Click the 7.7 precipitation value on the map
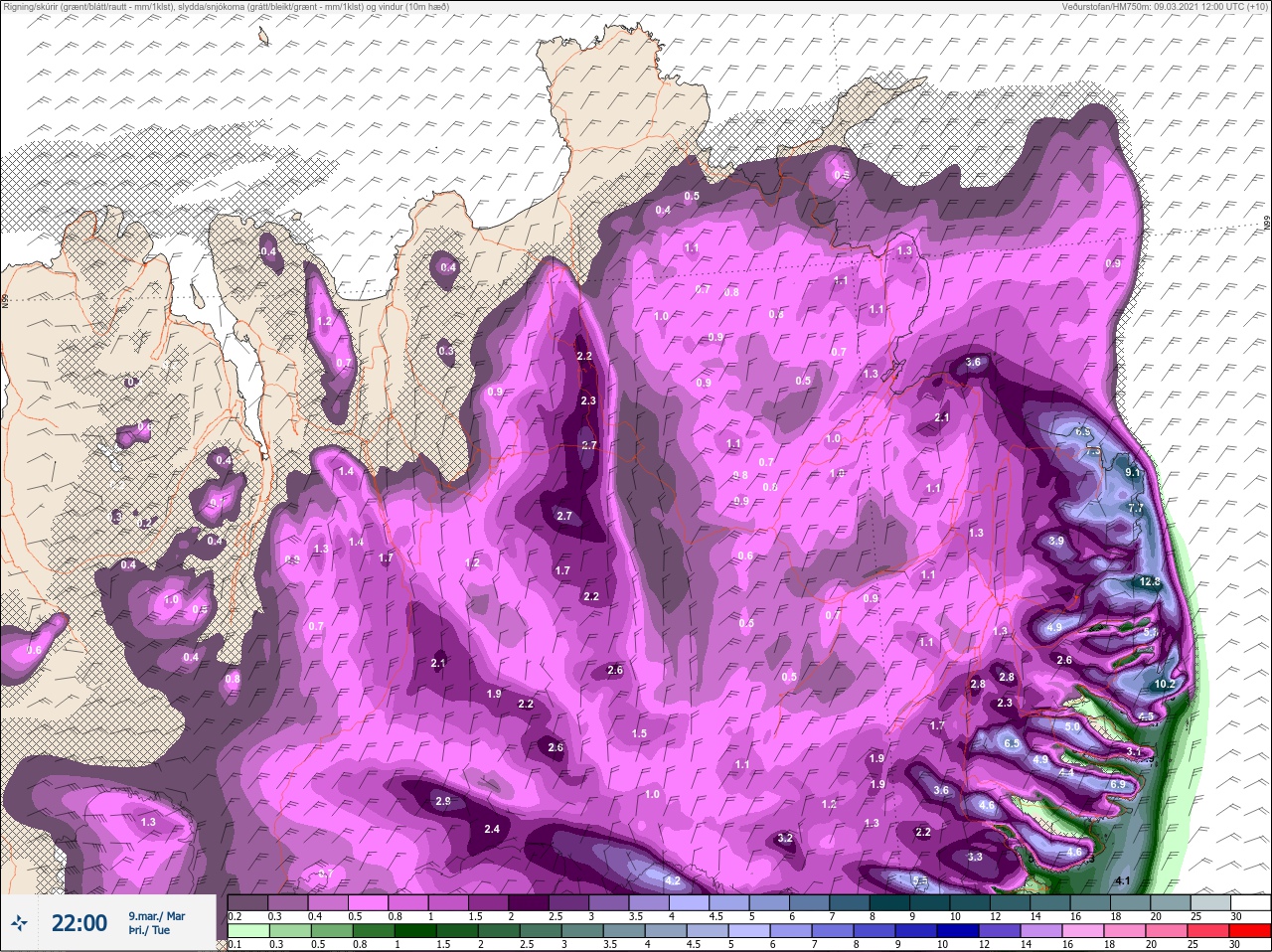 1136,508
